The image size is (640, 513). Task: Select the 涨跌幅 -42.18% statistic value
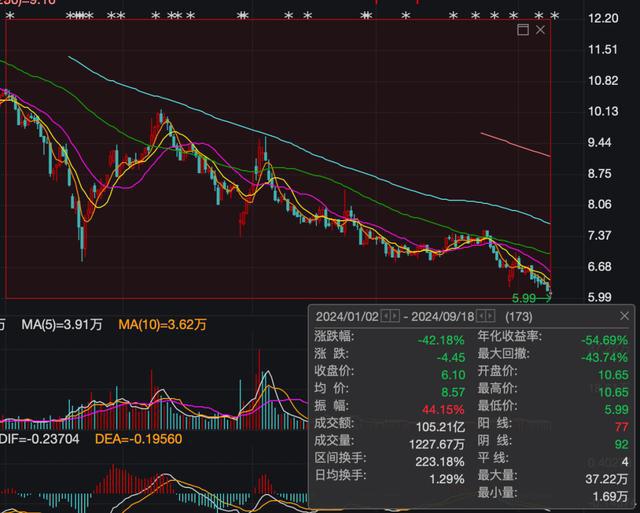(440, 336)
